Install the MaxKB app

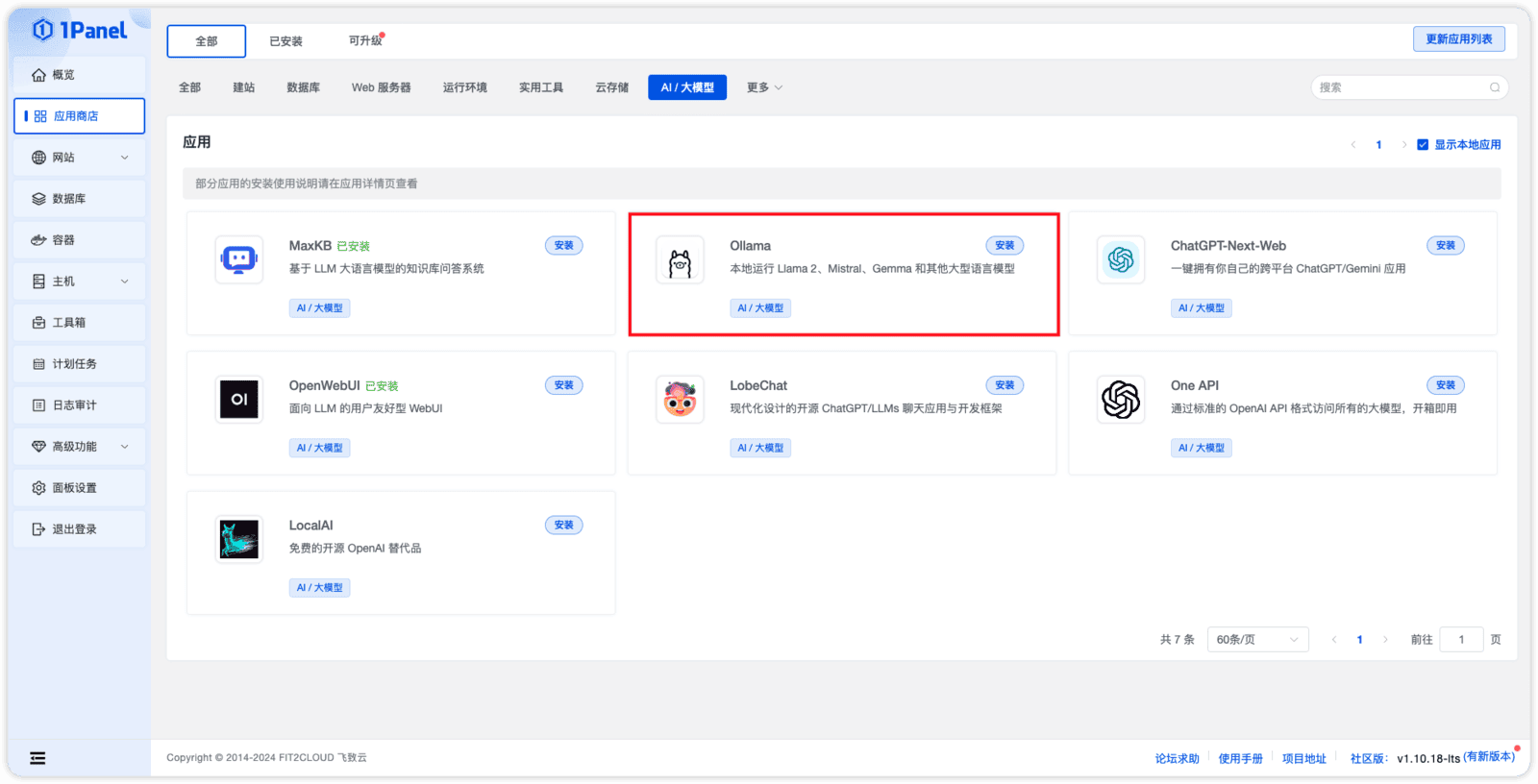564,246
